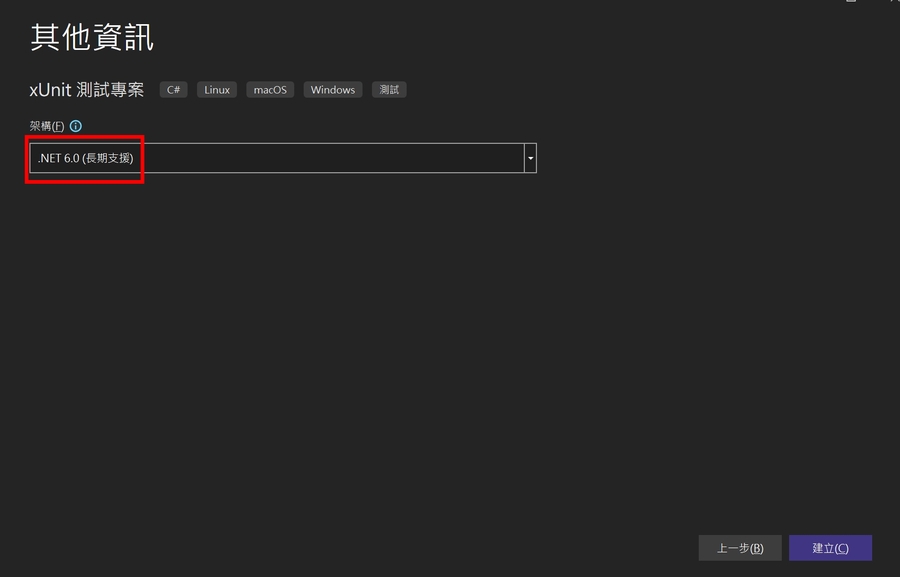900x577 pixels.
Task: Click the blank dialog area below the framework field
Action: click(400, 350)
